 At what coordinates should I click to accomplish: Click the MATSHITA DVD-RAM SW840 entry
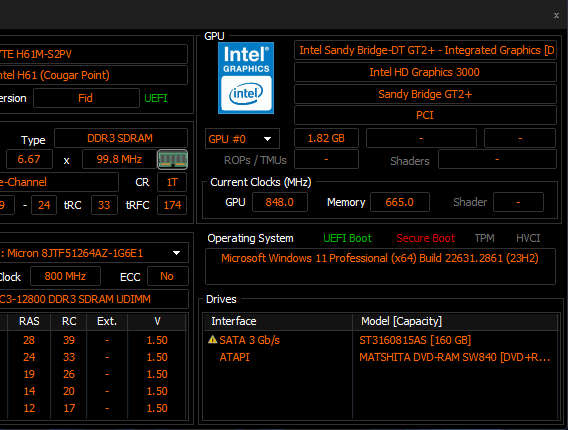pyautogui.click(x=455, y=357)
